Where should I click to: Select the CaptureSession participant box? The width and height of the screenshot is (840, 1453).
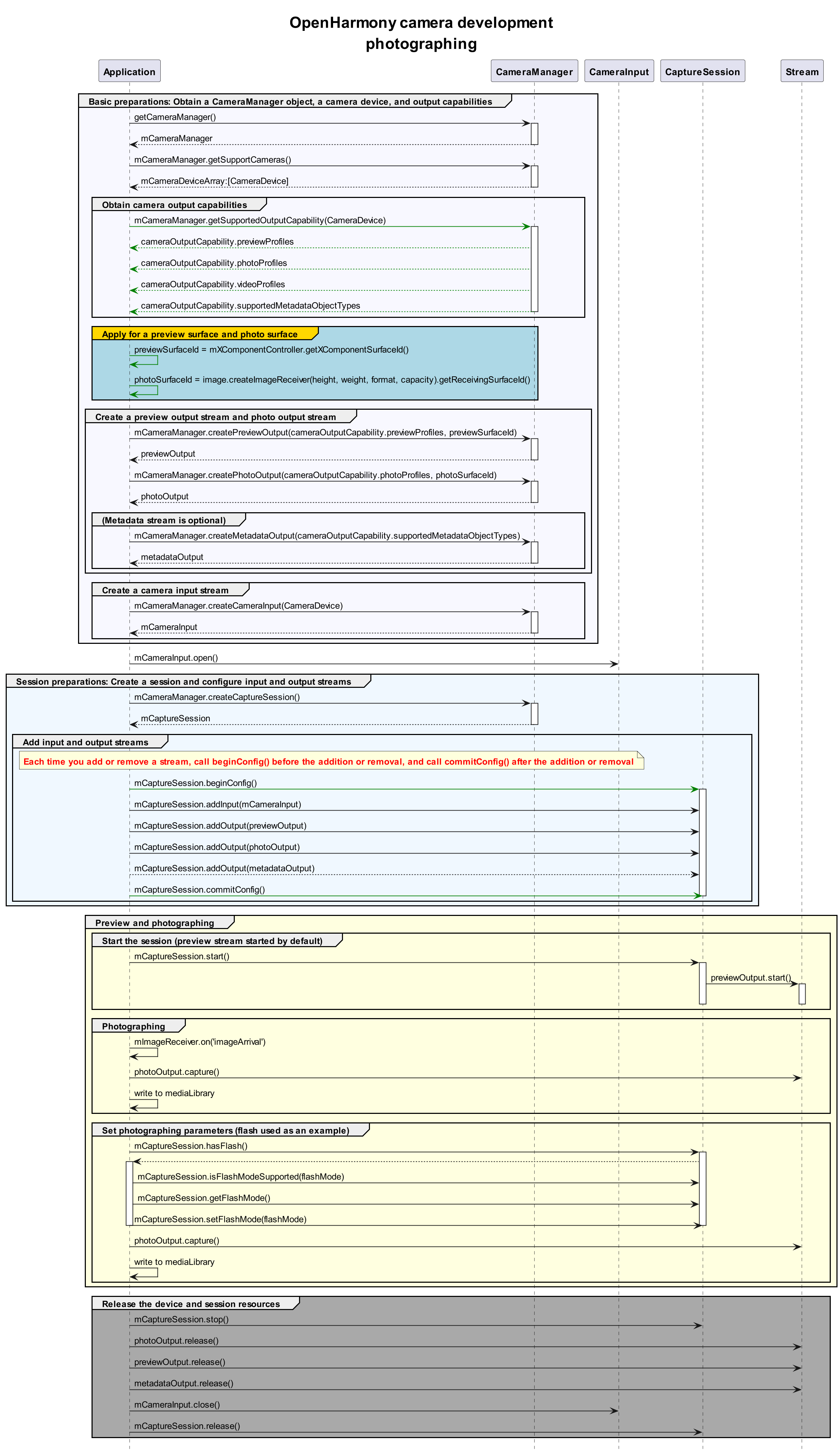tap(702, 71)
